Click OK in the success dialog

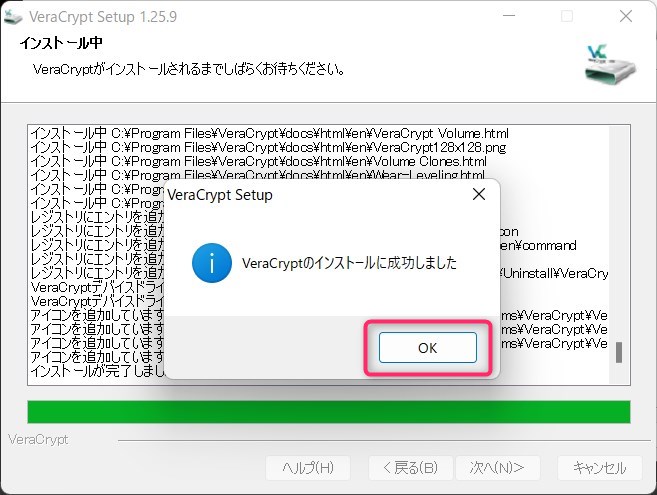pos(427,347)
